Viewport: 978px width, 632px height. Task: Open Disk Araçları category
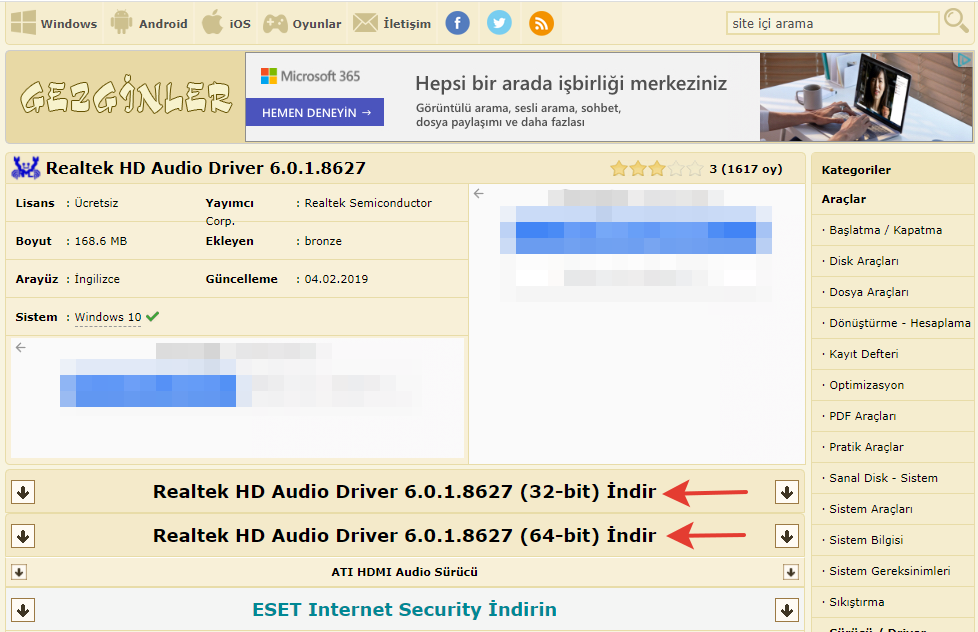864,261
